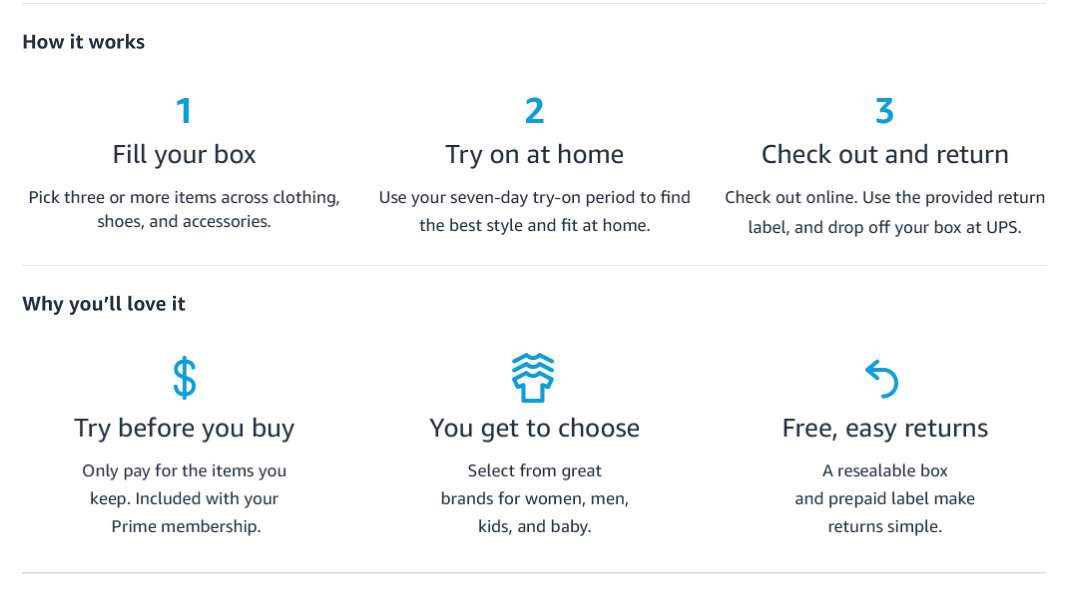Click the Prime membership description text
Screen dimensions: 1068x590
click(184, 499)
